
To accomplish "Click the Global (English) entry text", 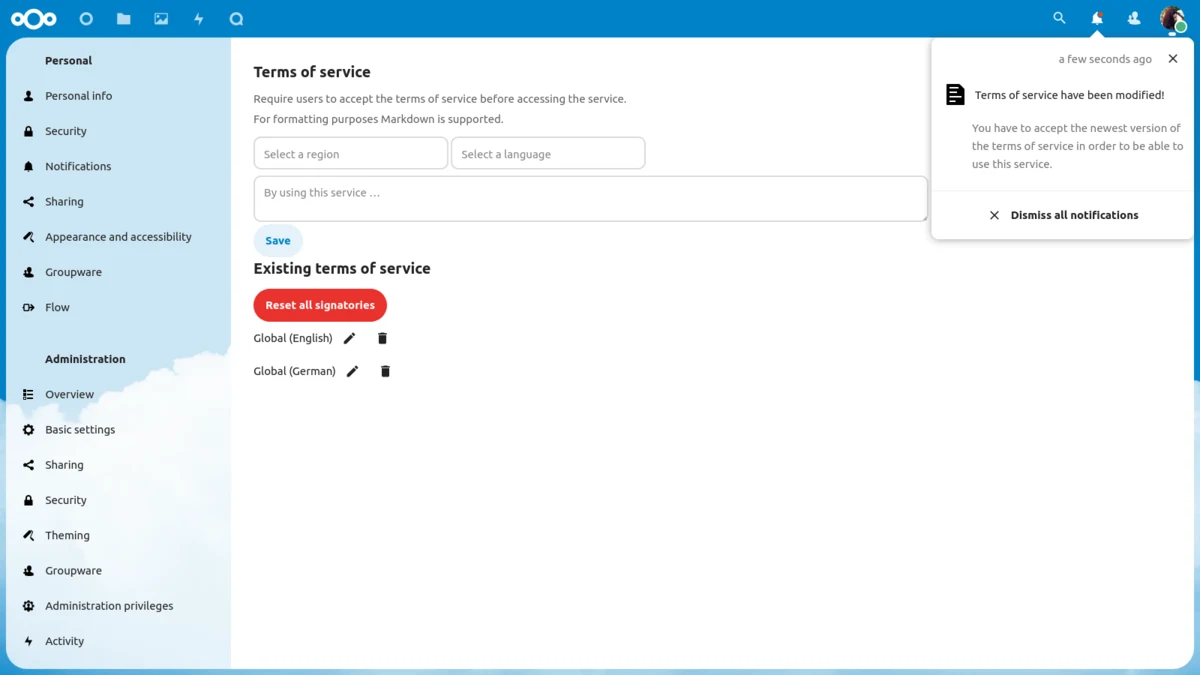I will tap(293, 338).
